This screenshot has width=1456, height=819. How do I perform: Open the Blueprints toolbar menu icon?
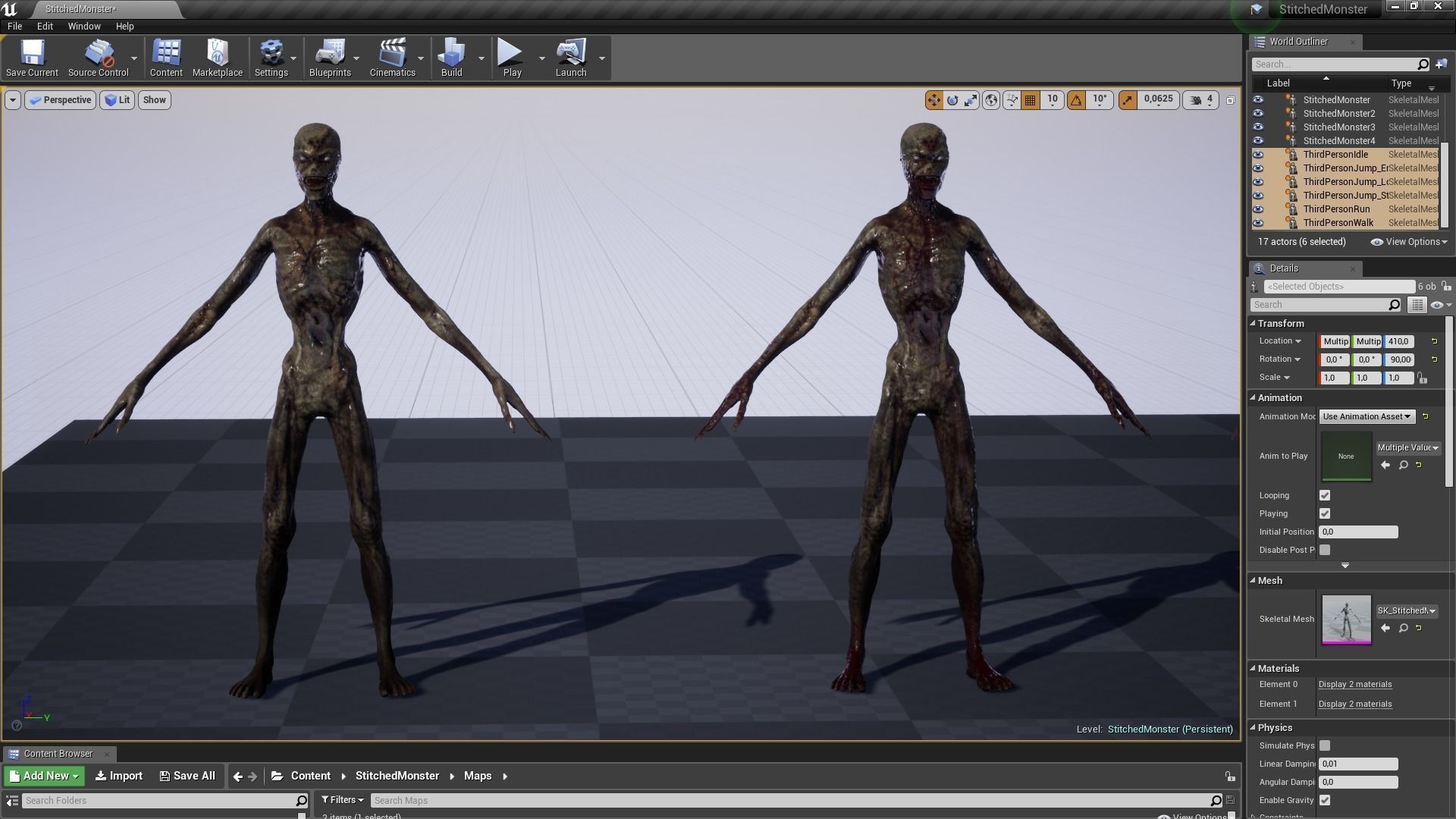330,58
